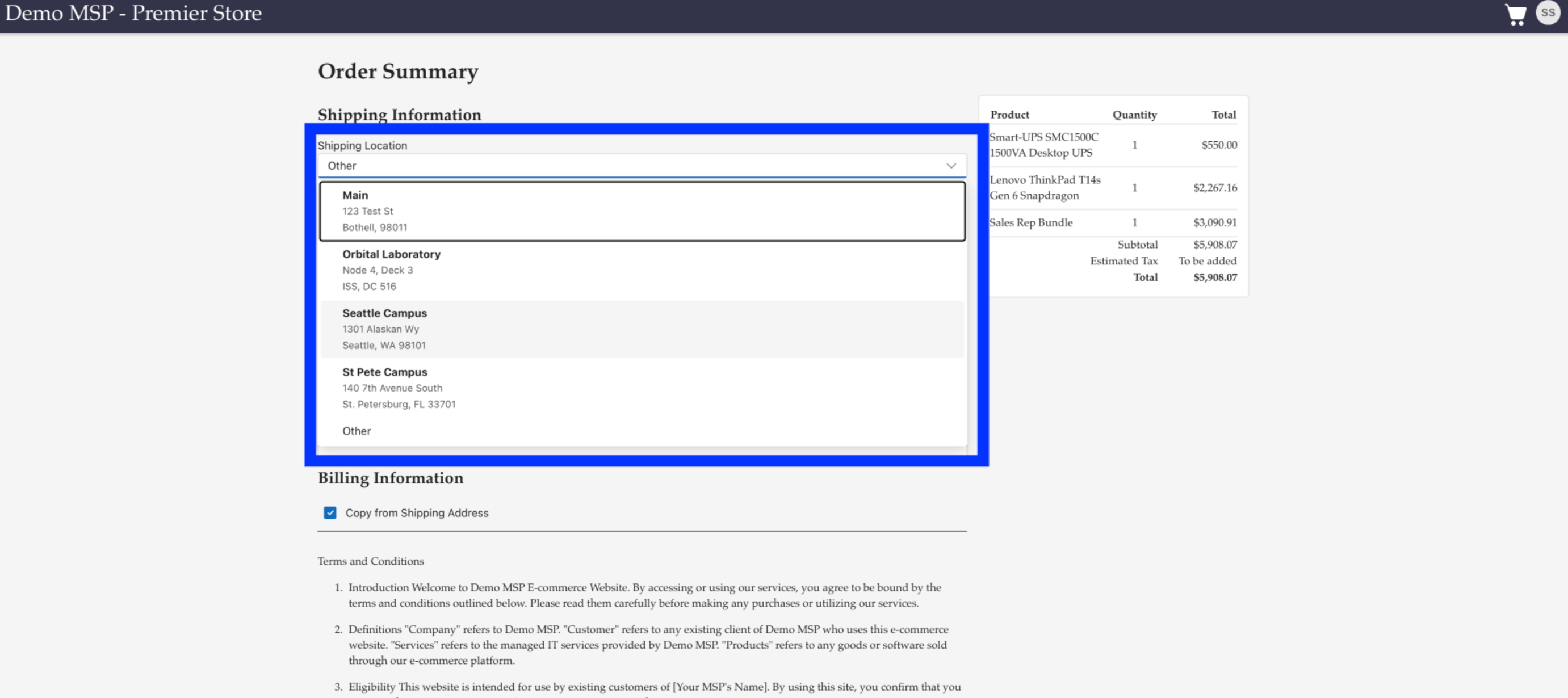This screenshot has height=698, width=1568.
Task: Click the Lenovo ThinkPad T14s line item
Action: (x=1045, y=187)
